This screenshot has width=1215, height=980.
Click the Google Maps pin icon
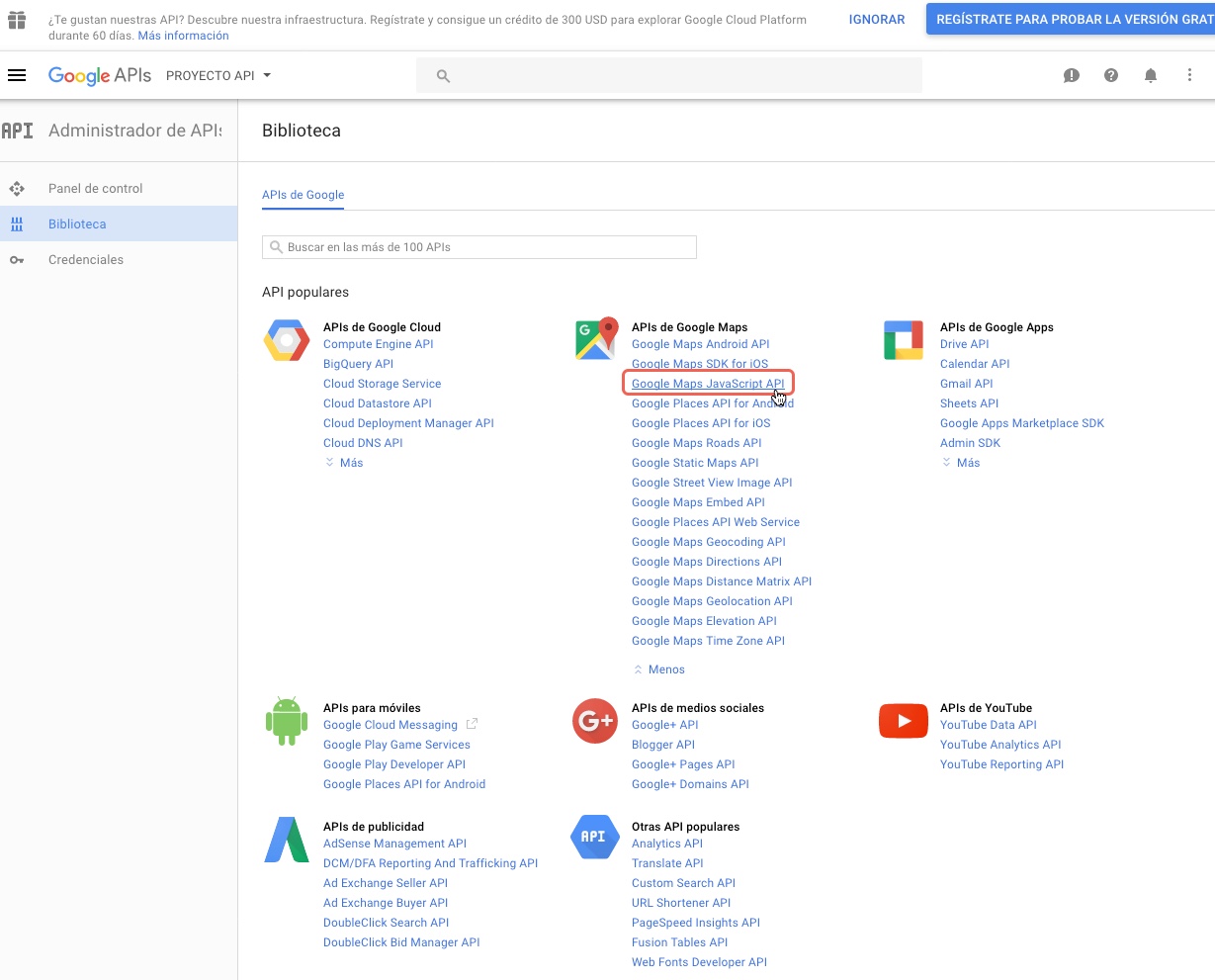(596, 339)
